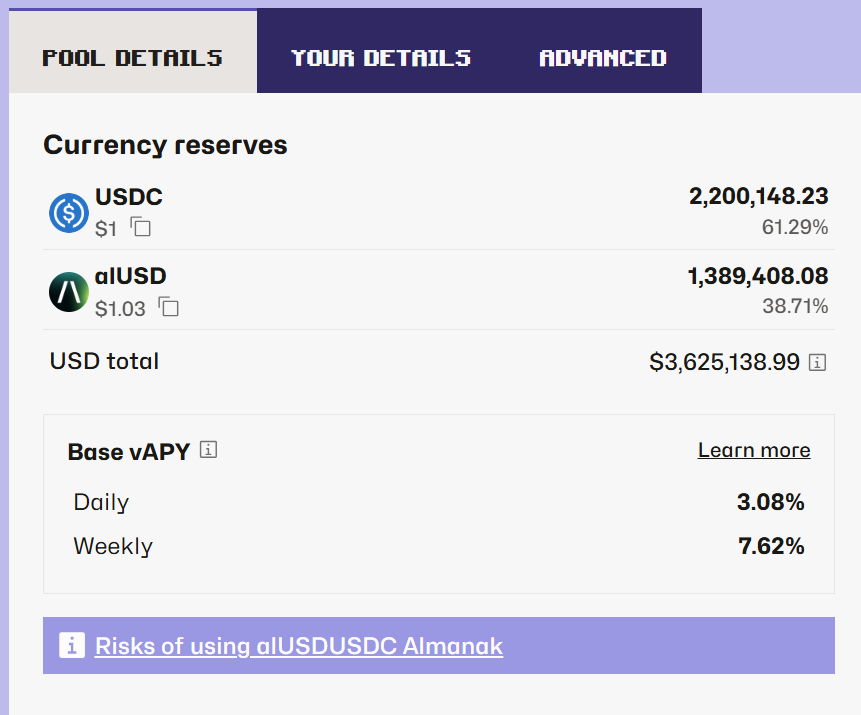Open Risks of using alUSDUSDC Almanak link
Image resolution: width=861 pixels, height=715 pixels.
299,646
